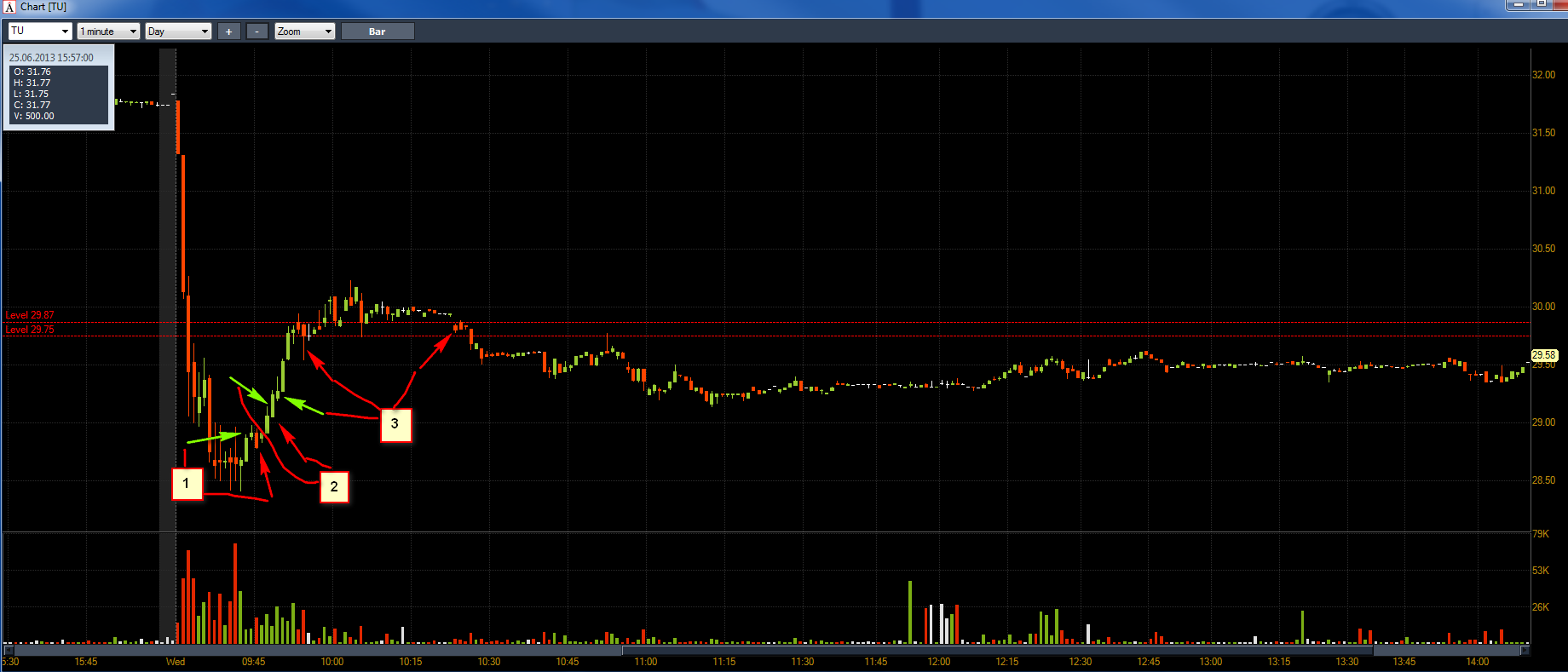Click the 15:45 time axis label
This screenshot has width=1568, height=672.
pos(86,662)
